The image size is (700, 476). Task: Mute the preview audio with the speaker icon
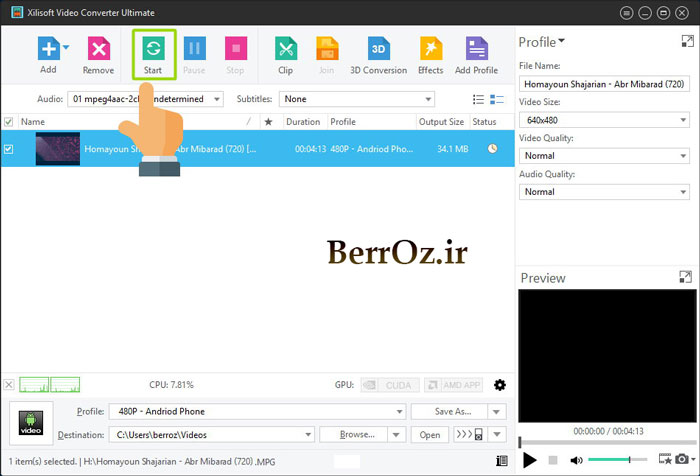[576, 460]
